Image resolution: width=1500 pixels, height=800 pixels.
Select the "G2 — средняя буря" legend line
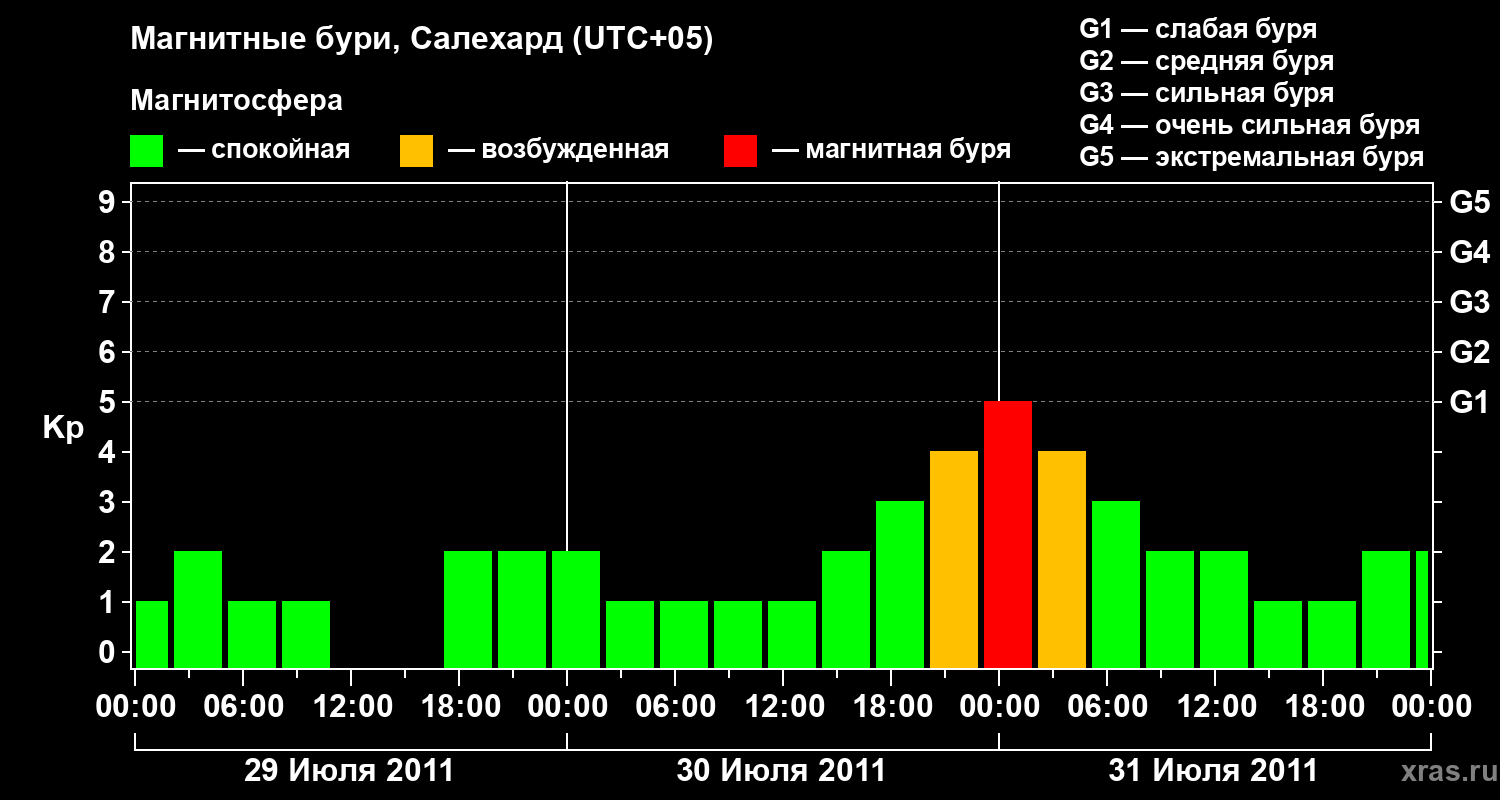[1207, 61]
